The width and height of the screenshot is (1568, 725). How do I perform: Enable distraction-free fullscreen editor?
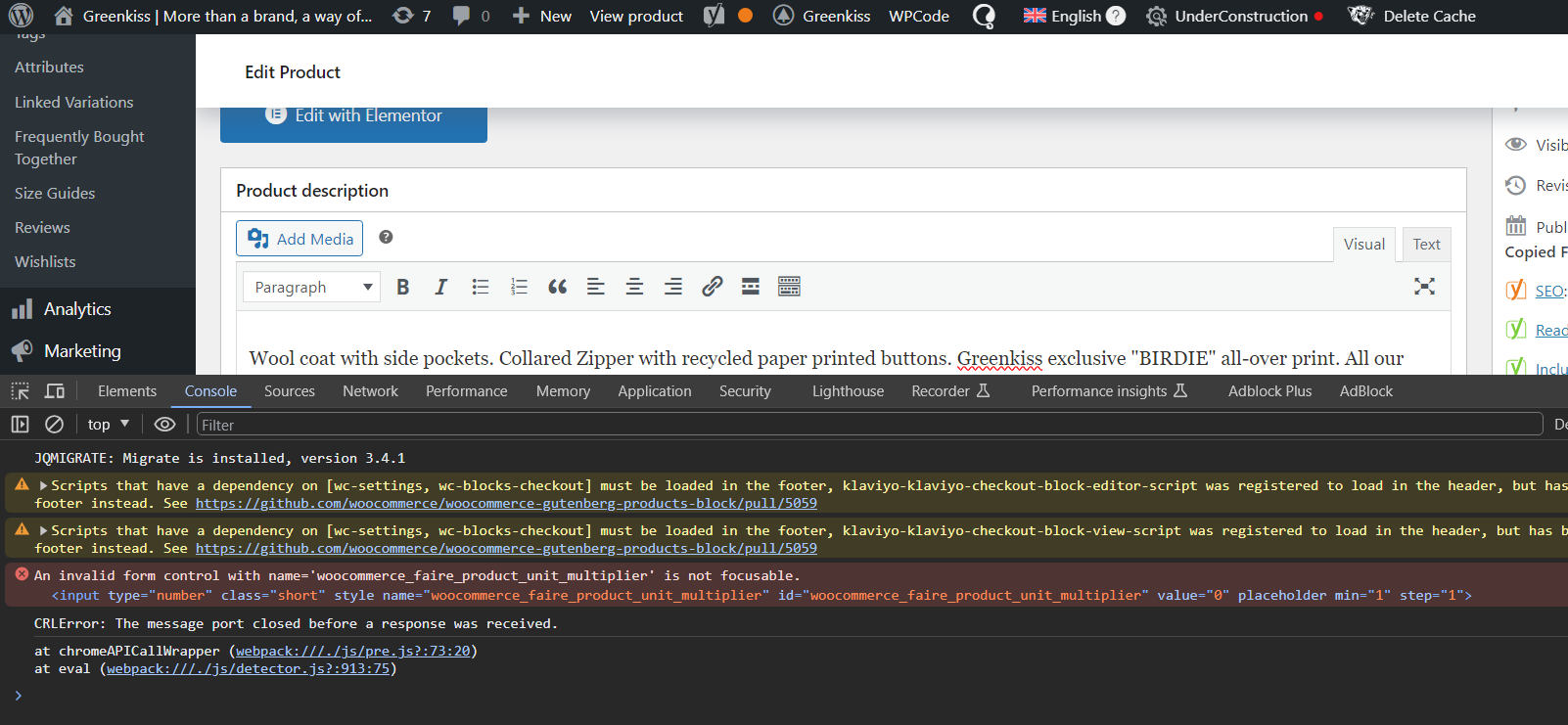(1424, 287)
